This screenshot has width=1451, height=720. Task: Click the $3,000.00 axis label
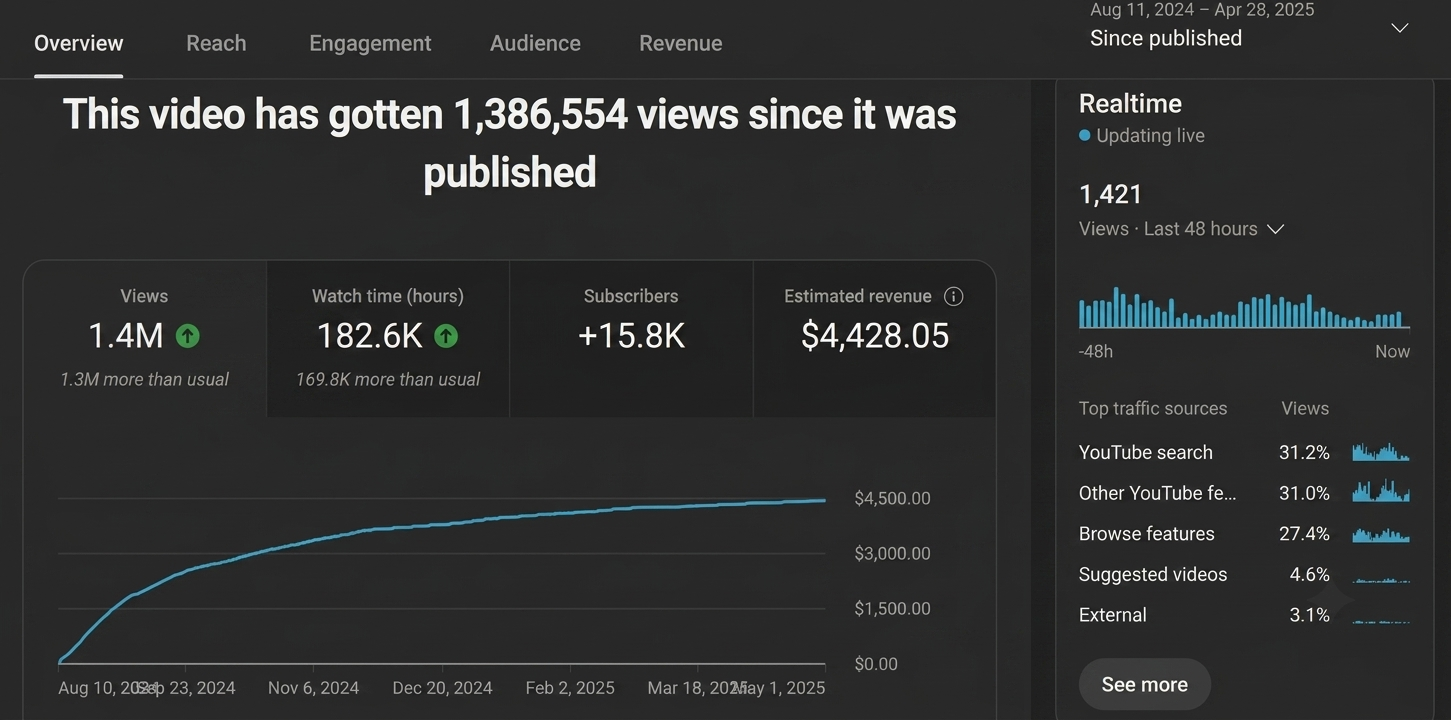point(892,553)
